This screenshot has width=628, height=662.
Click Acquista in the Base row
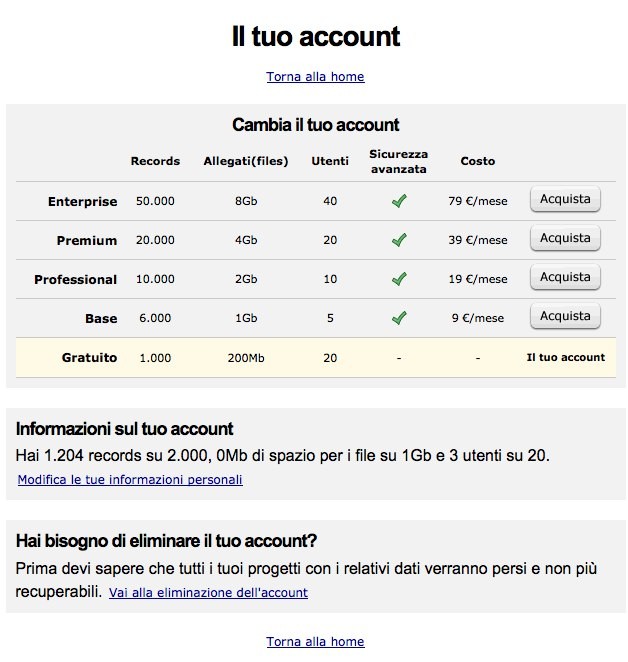565,316
